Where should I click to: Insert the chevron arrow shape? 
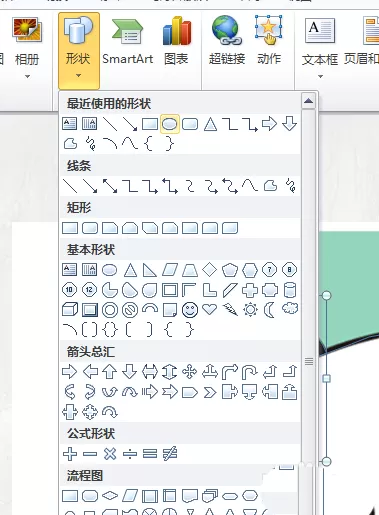click(210, 392)
